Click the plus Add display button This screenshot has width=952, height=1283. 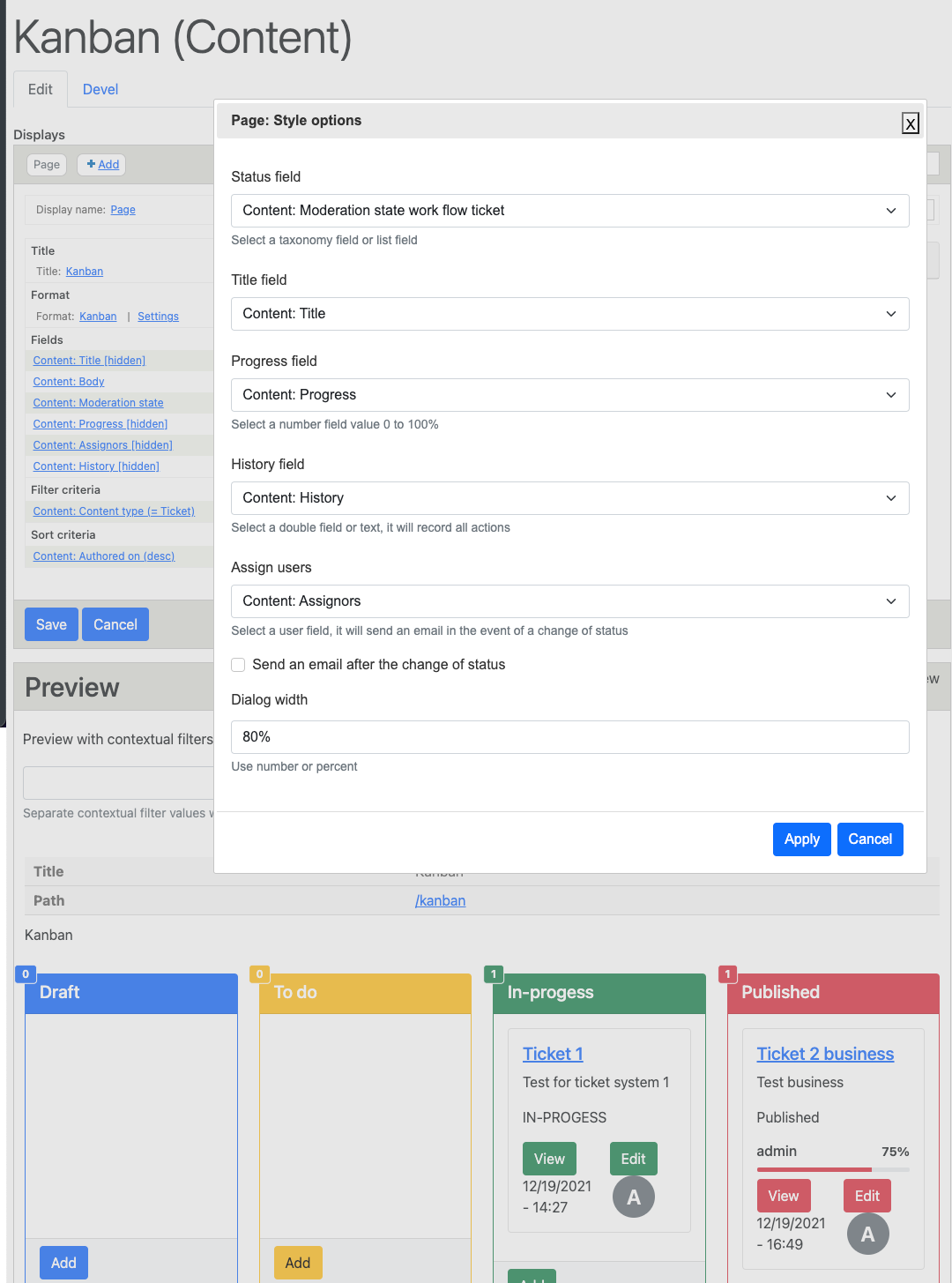pos(102,165)
